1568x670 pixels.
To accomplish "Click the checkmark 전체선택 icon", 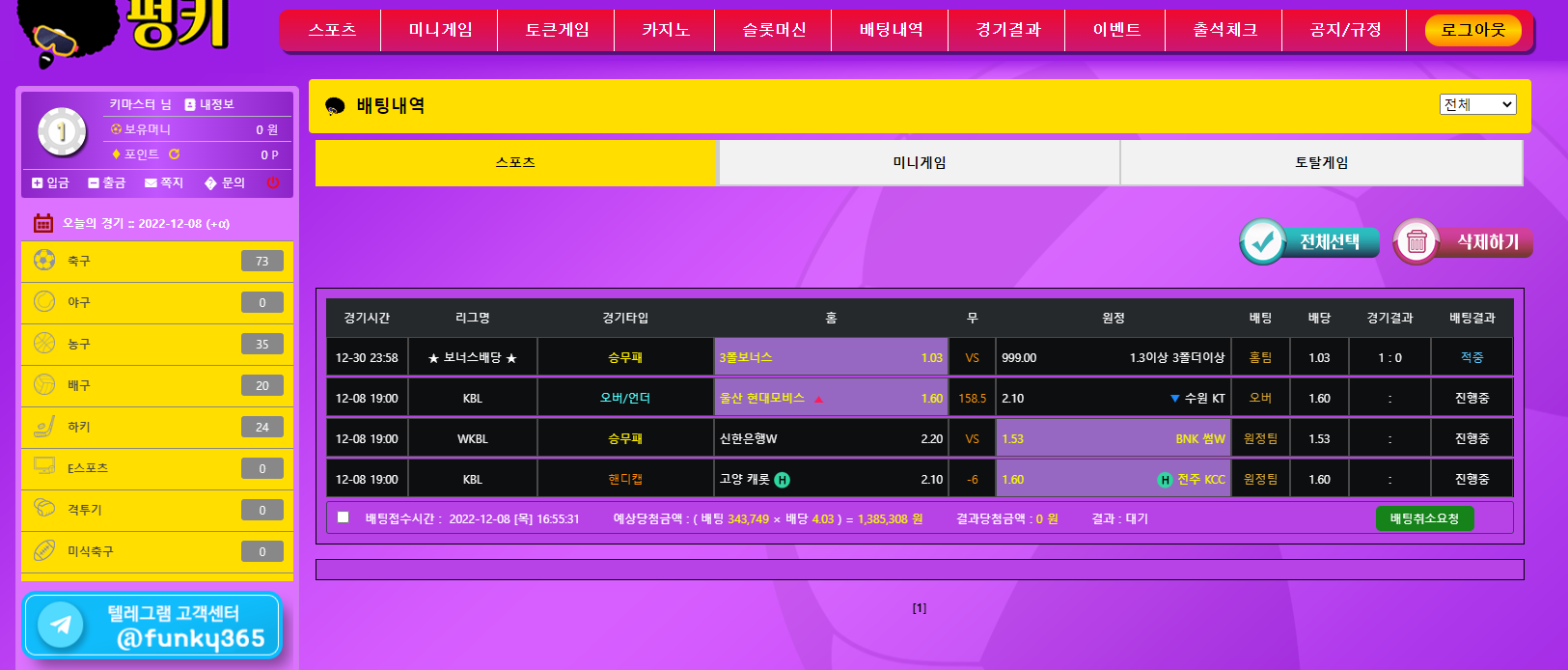I will coord(1262,242).
